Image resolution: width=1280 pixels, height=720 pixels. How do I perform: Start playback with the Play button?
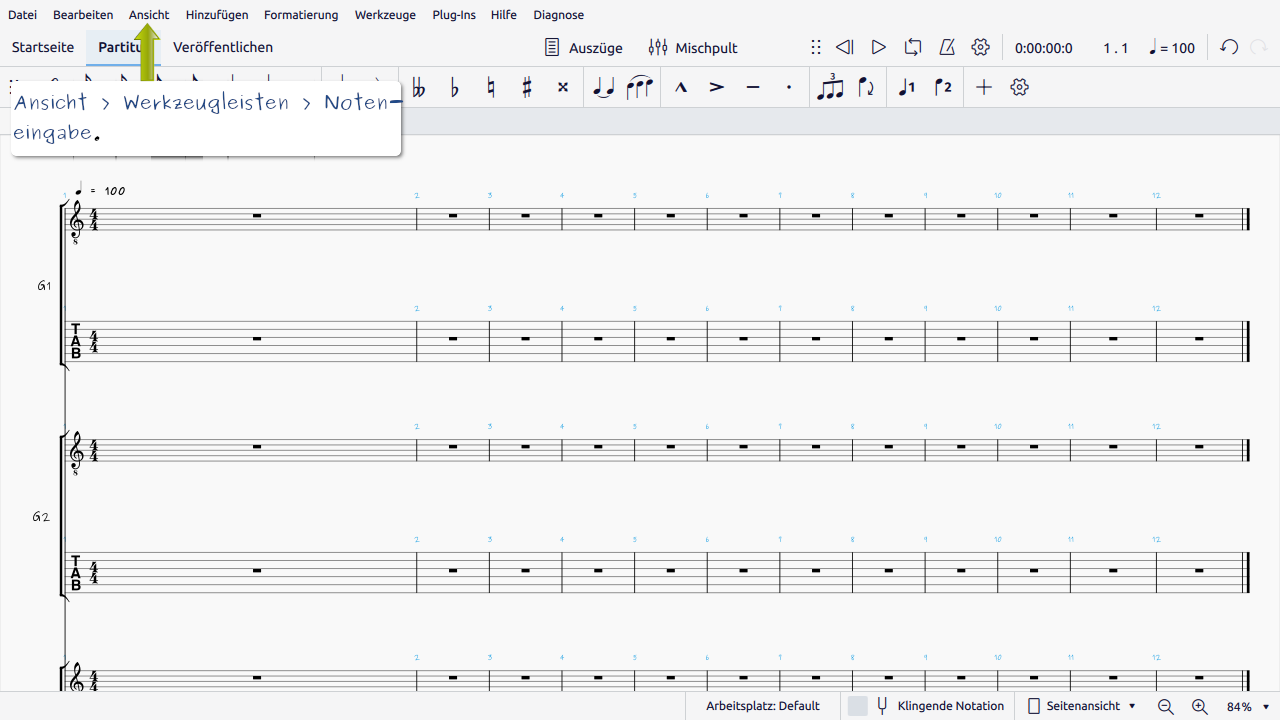879,47
